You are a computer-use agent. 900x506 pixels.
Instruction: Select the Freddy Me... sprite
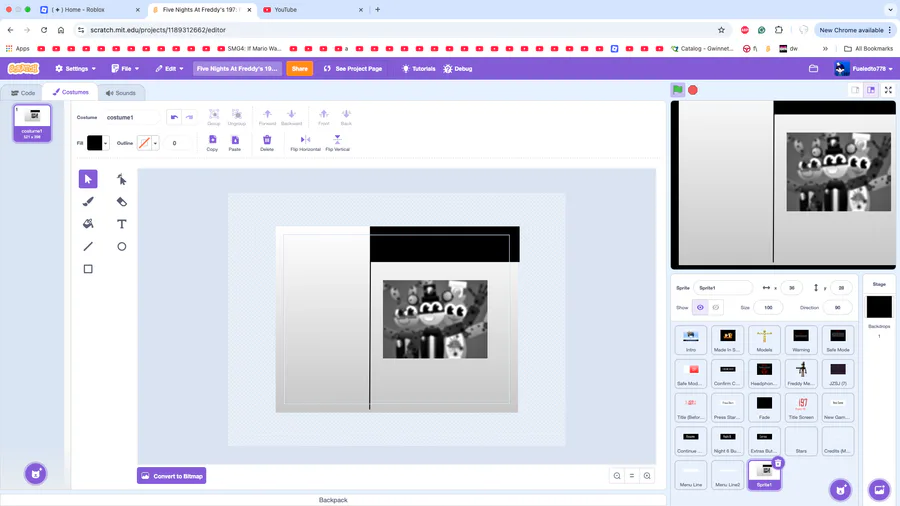801,373
